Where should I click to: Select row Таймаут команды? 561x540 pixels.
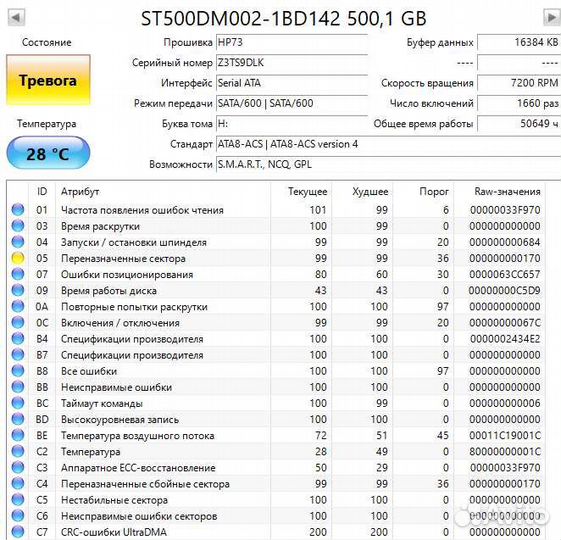pyautogui.click(x=276, y=403)
